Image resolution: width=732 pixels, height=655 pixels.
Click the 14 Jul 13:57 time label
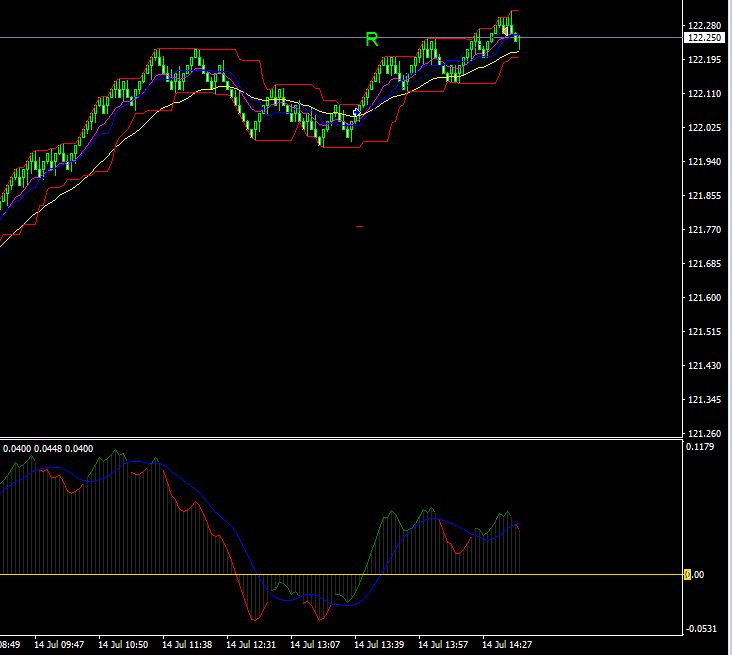(443, 645)
